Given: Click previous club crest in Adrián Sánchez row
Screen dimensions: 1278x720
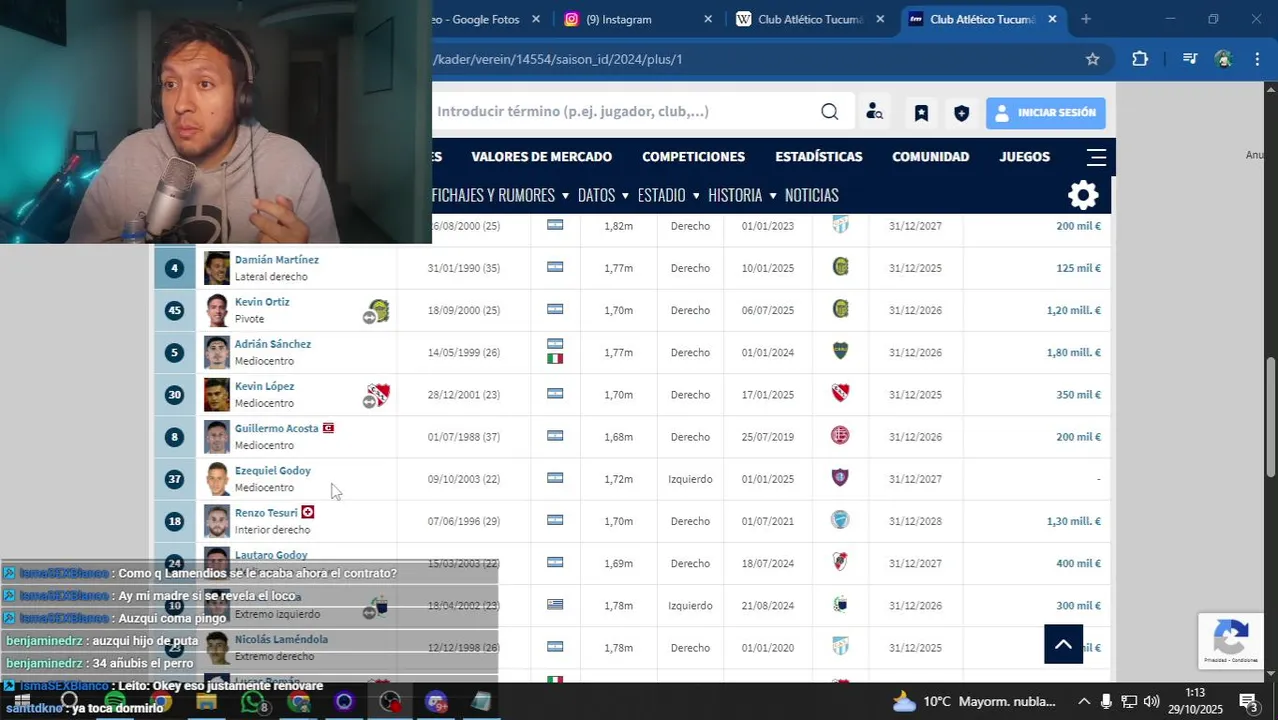Looking at the screenshot, I should coord(841,352).
